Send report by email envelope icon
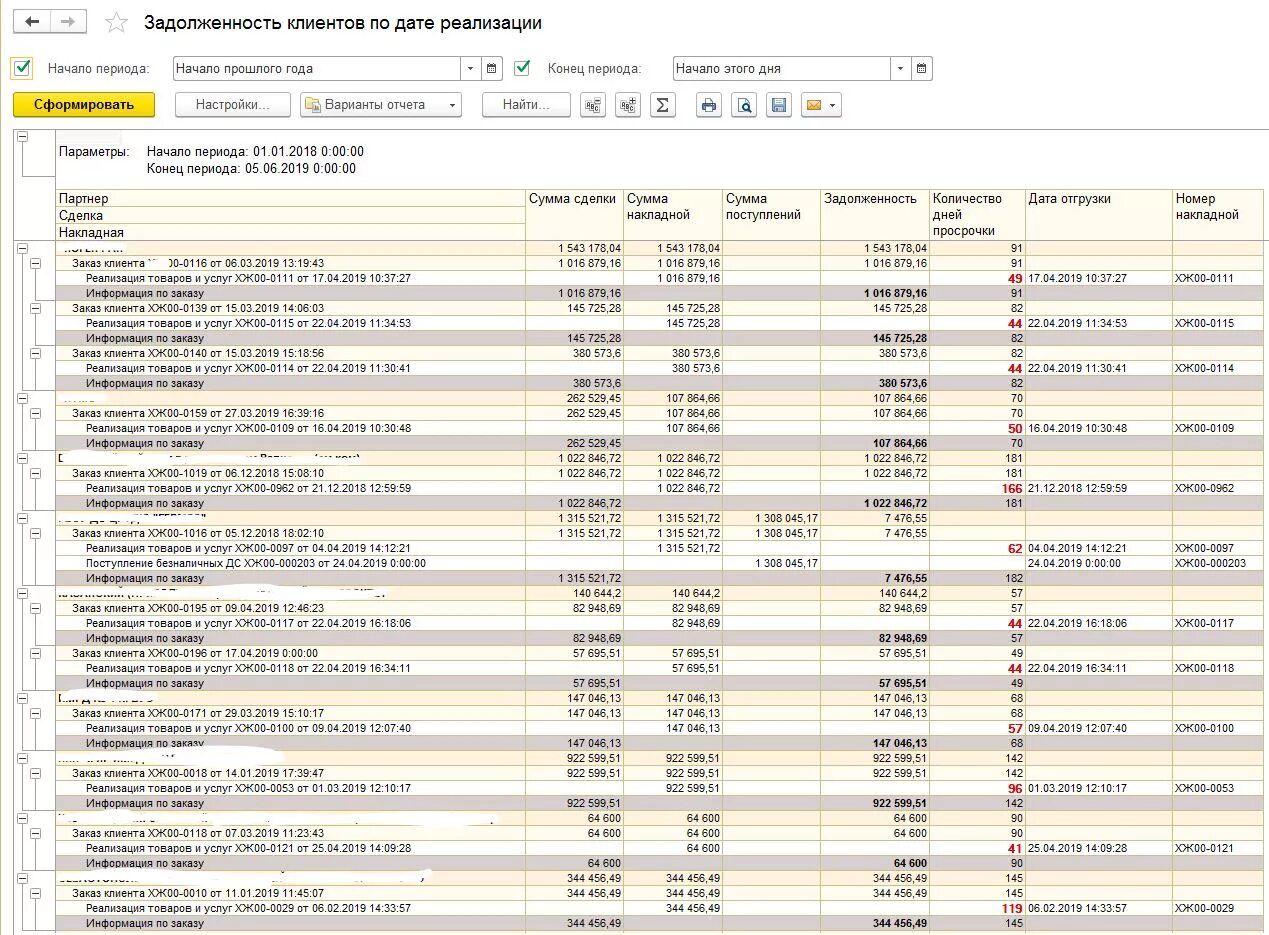The image size is (1269, 935). pyautogui.click(x=814, y=105)
